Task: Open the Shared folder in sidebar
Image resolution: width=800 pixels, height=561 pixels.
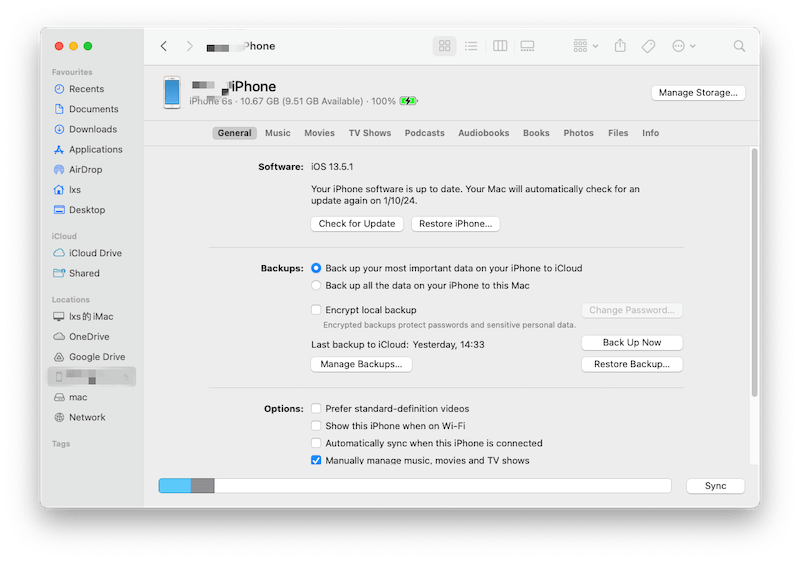Action: click(x=84, y=273)
